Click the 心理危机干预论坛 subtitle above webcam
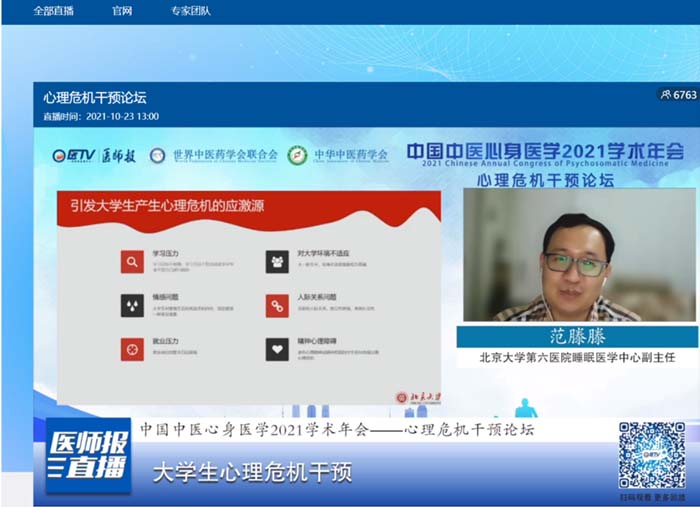 [546, 180]
